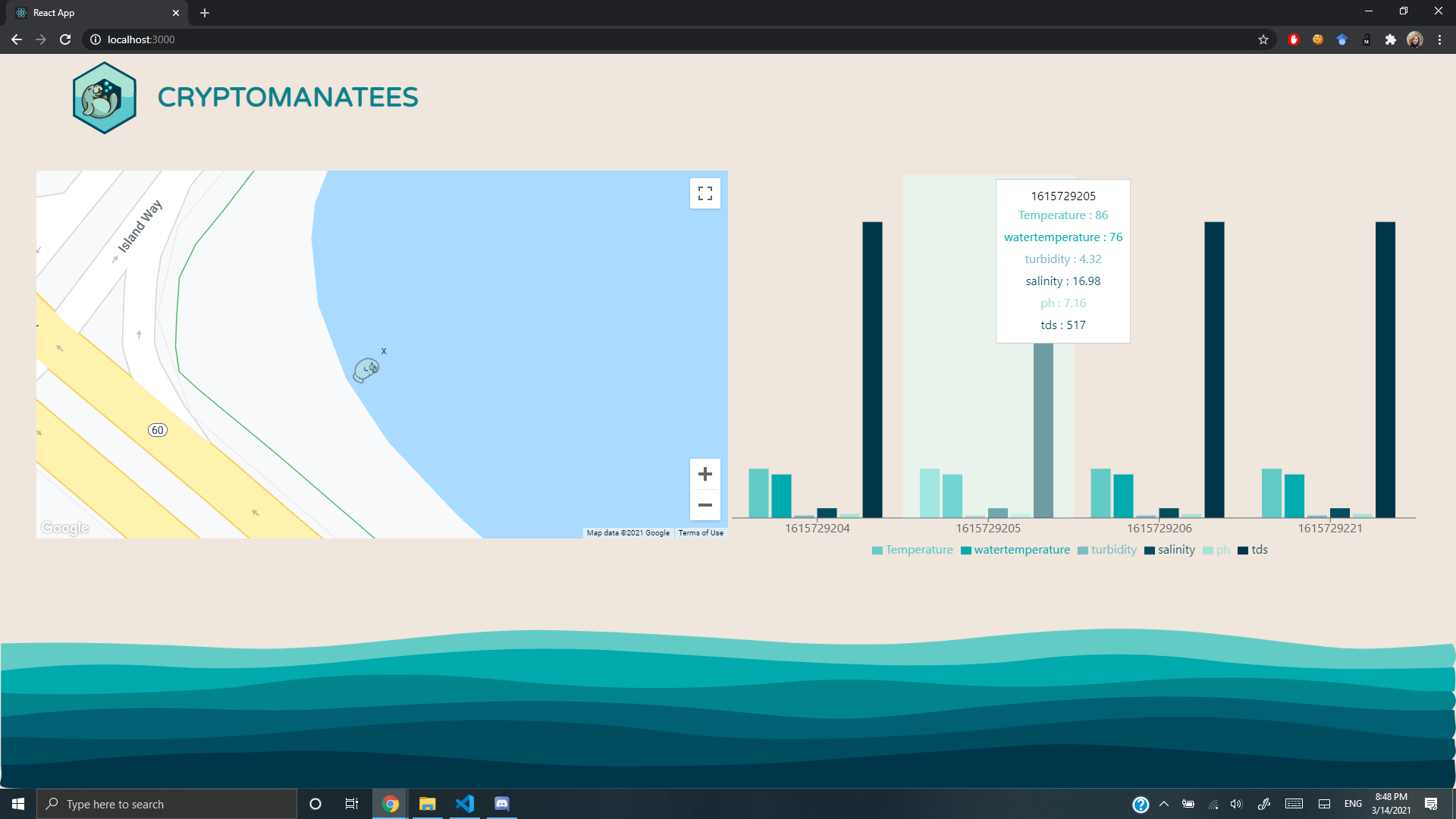The image size is (1456, 819).
Task: Click the Google logo on the map
Action: [x=65, y=528]
